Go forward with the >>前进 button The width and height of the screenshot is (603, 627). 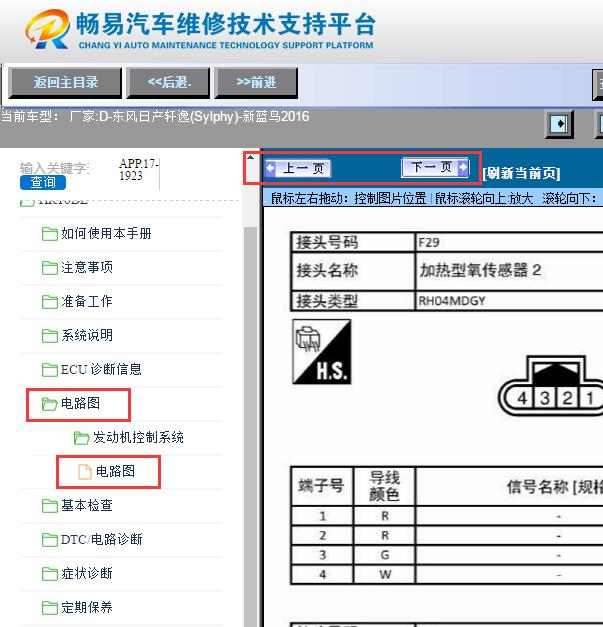tap(256, 82)
